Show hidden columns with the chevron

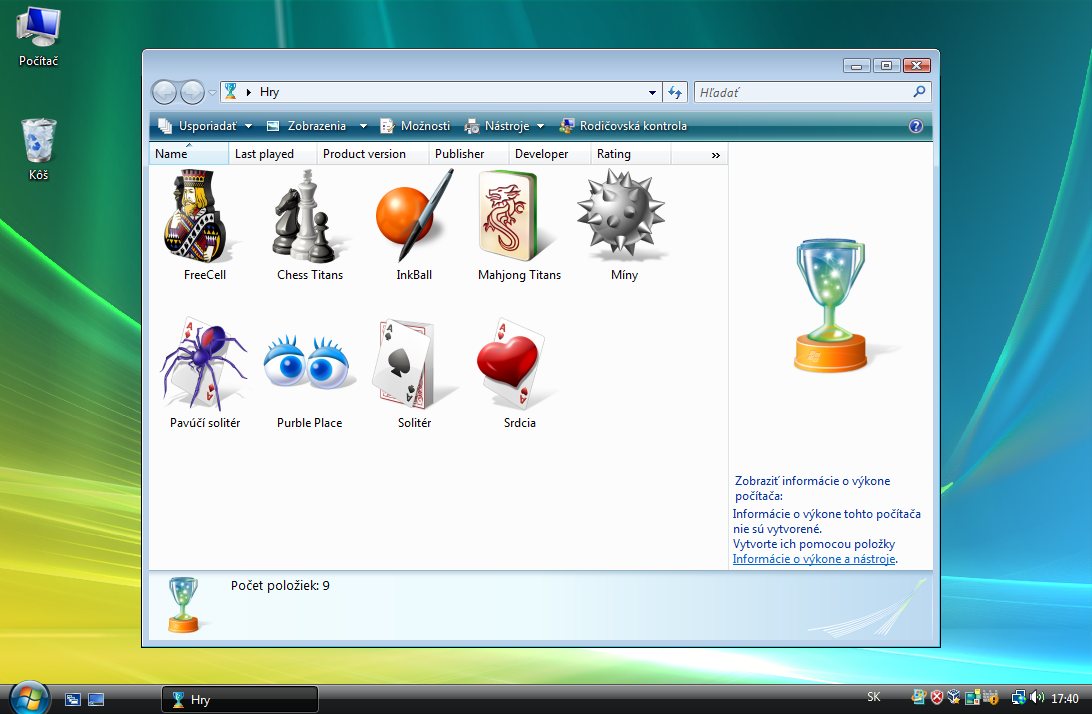715,155
